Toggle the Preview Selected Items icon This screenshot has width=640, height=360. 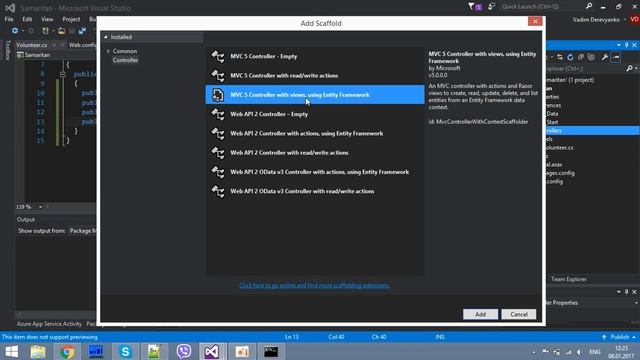[616, 57]
